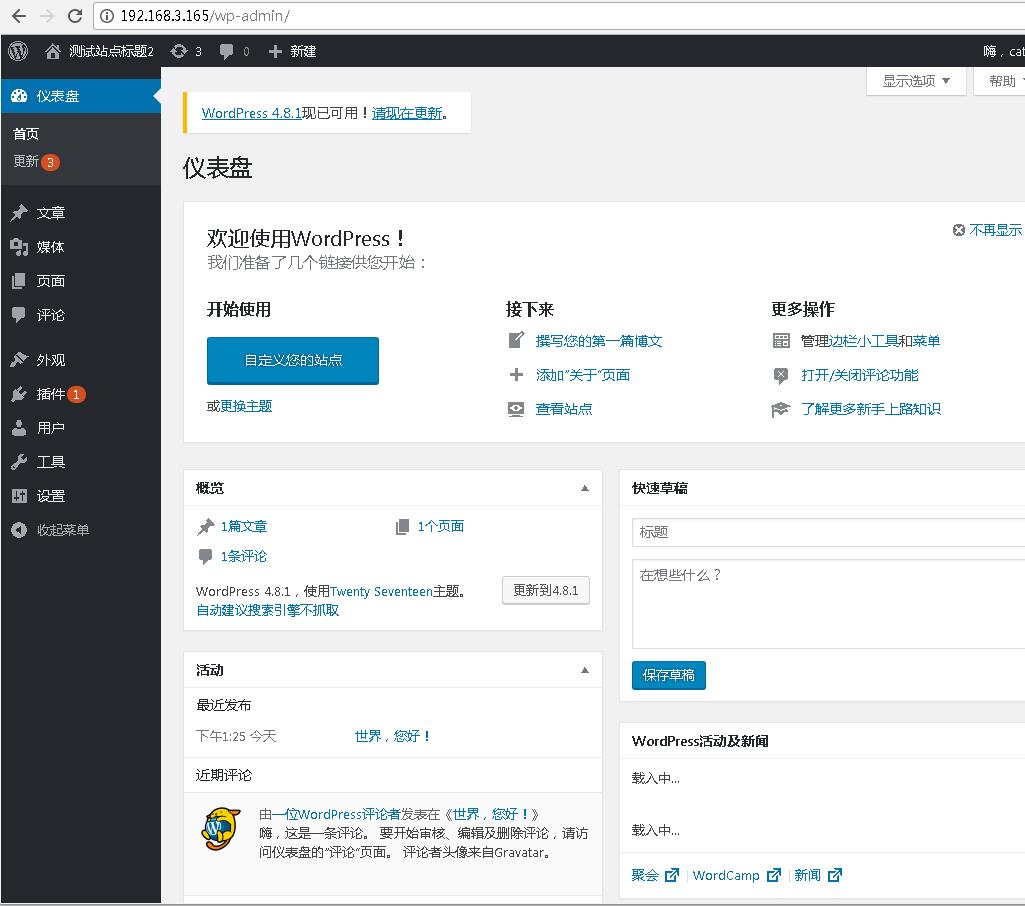Click the plus icon beside 添加"关于"页面

(516, 375)
